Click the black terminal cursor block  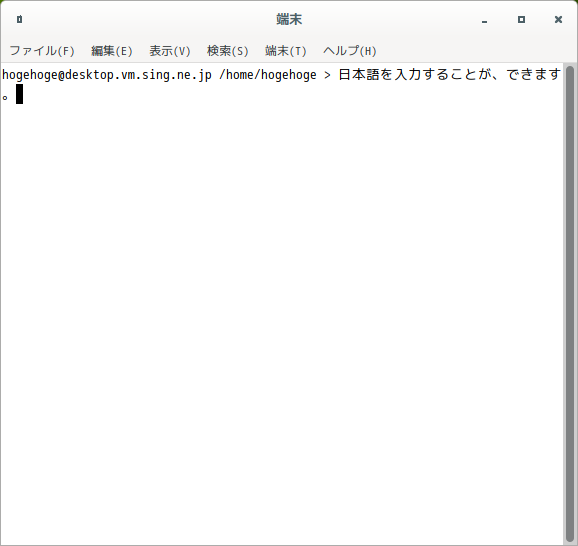click(x=19, y=94)
